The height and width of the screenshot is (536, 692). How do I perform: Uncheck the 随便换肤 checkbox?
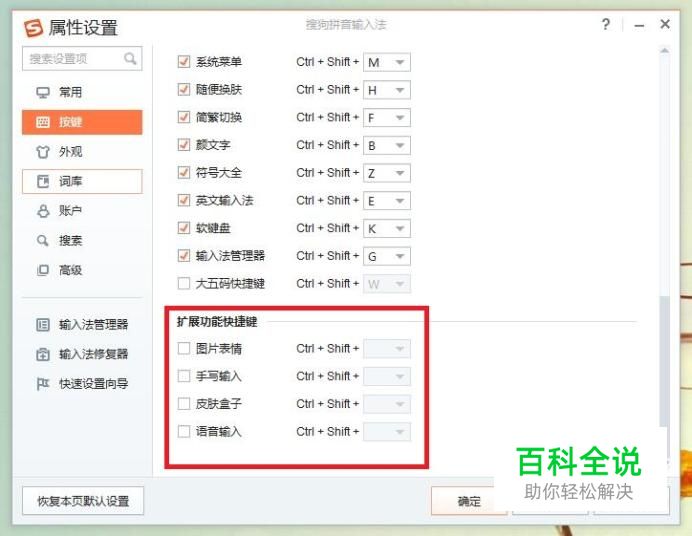[x=184, y=89]
